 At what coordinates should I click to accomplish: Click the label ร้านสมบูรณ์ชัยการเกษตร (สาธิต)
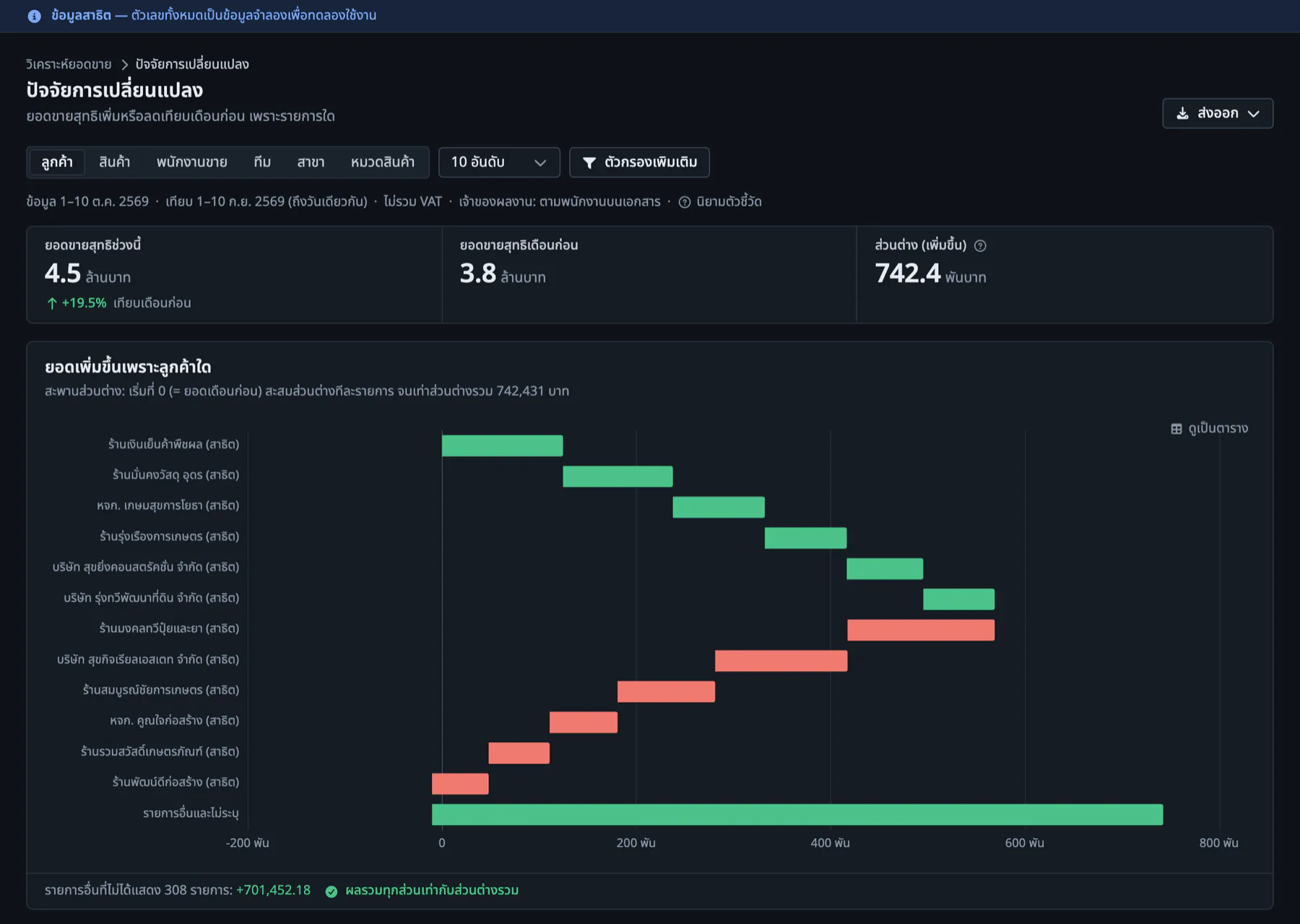[x=160, y=689]
